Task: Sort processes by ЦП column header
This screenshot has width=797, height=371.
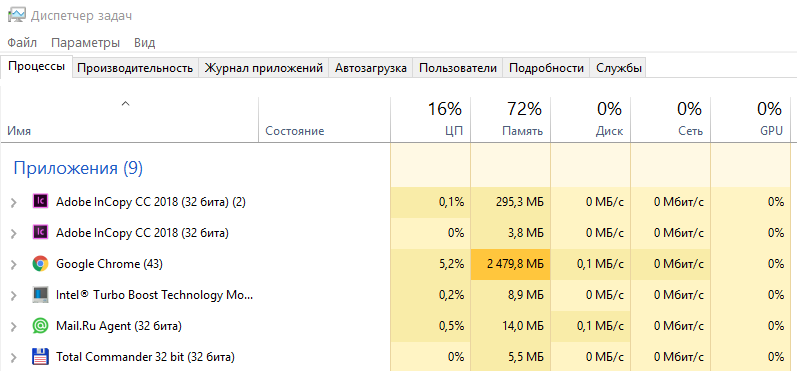Action: coord(431,119)
